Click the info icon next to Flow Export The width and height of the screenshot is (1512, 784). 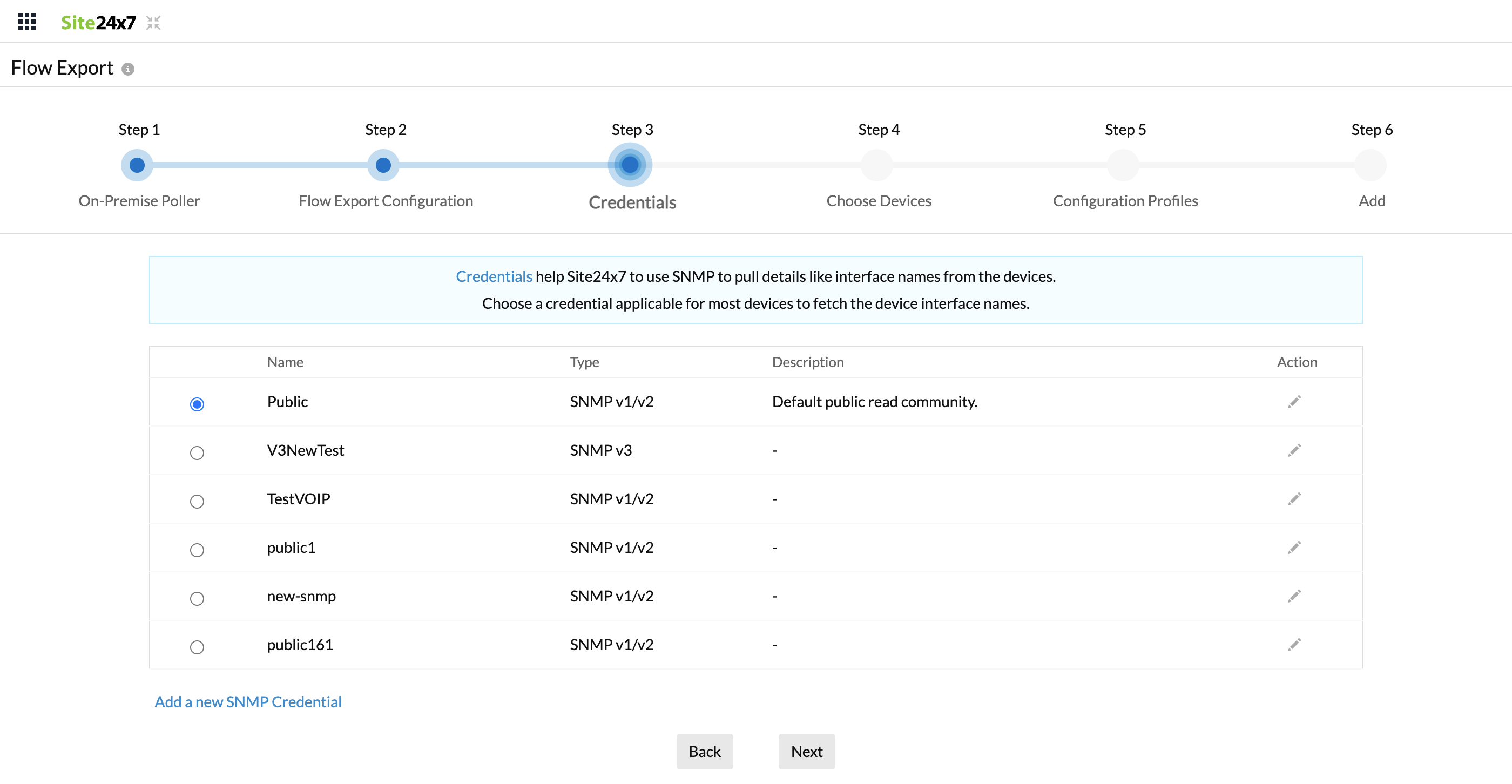pyautogui.click(x=128, y=69)
